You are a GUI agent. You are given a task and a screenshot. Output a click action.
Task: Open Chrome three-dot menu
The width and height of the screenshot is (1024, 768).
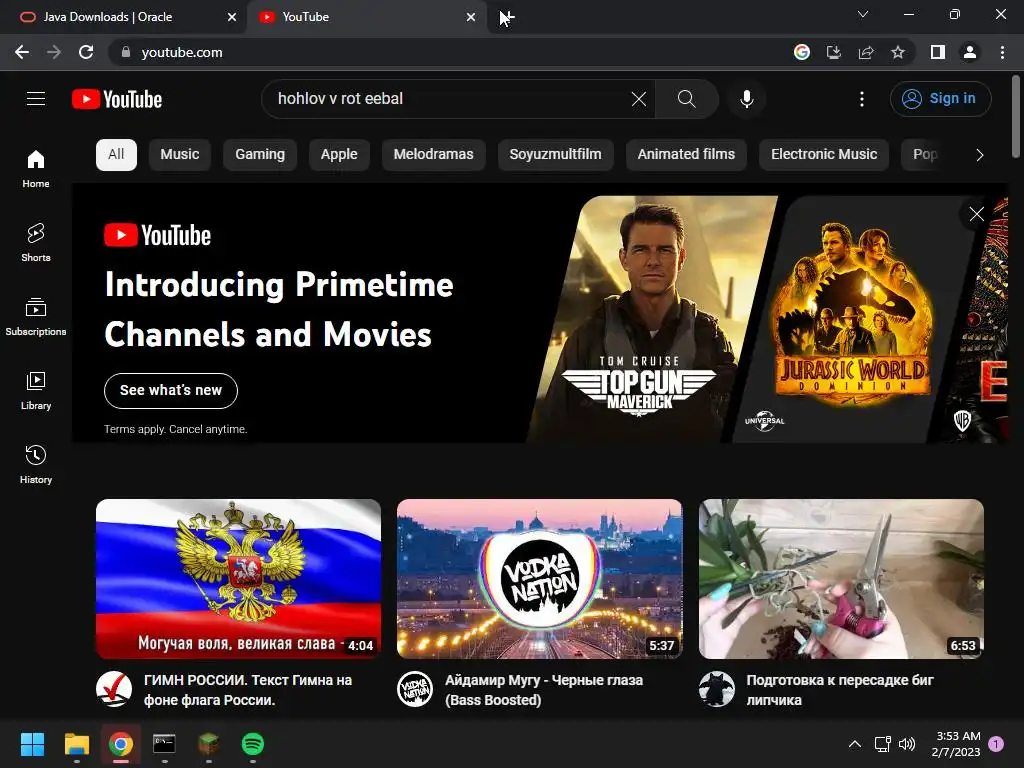[1002, 52]
